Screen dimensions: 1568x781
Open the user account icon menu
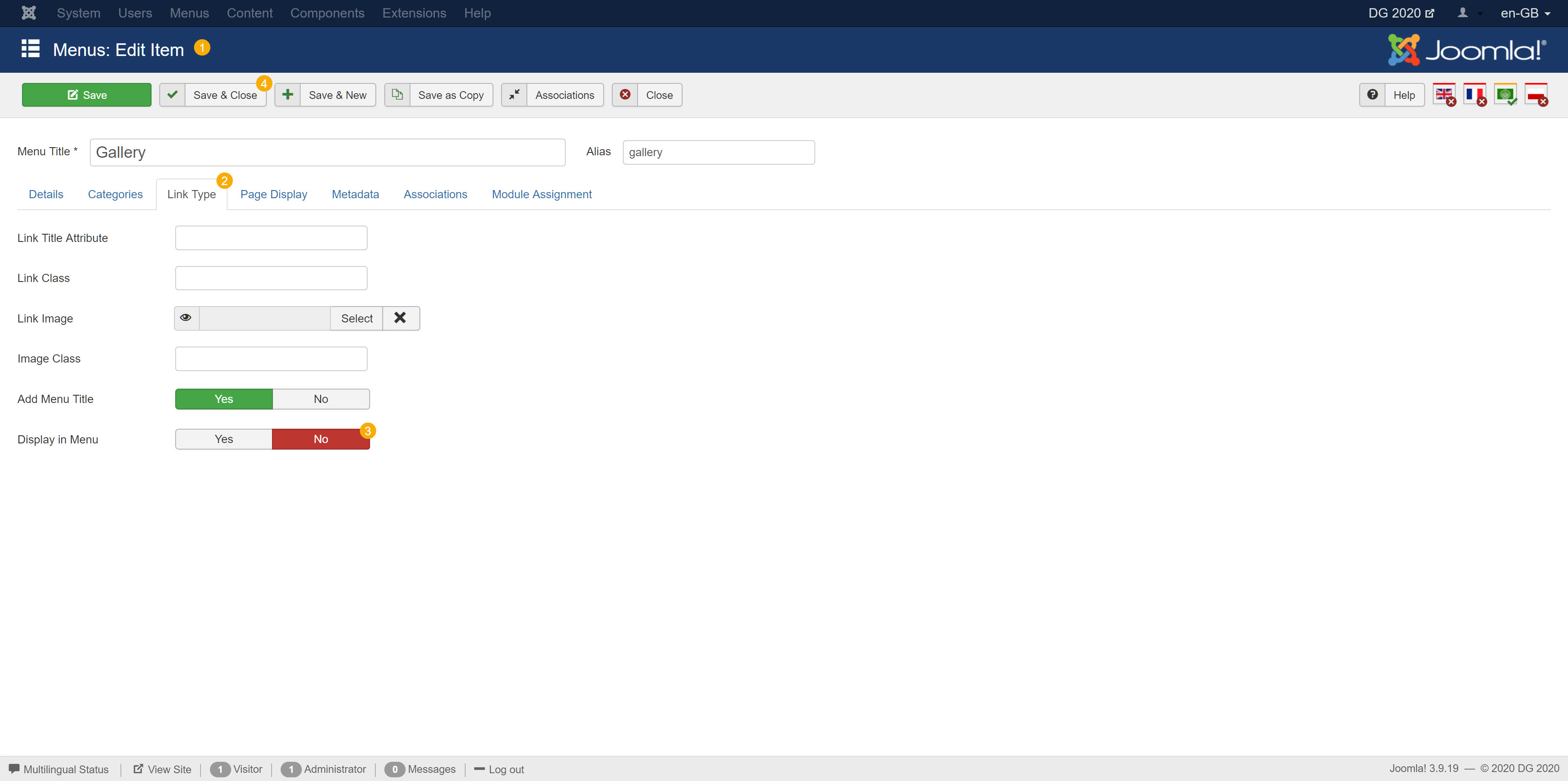(x=1469, y=13)
